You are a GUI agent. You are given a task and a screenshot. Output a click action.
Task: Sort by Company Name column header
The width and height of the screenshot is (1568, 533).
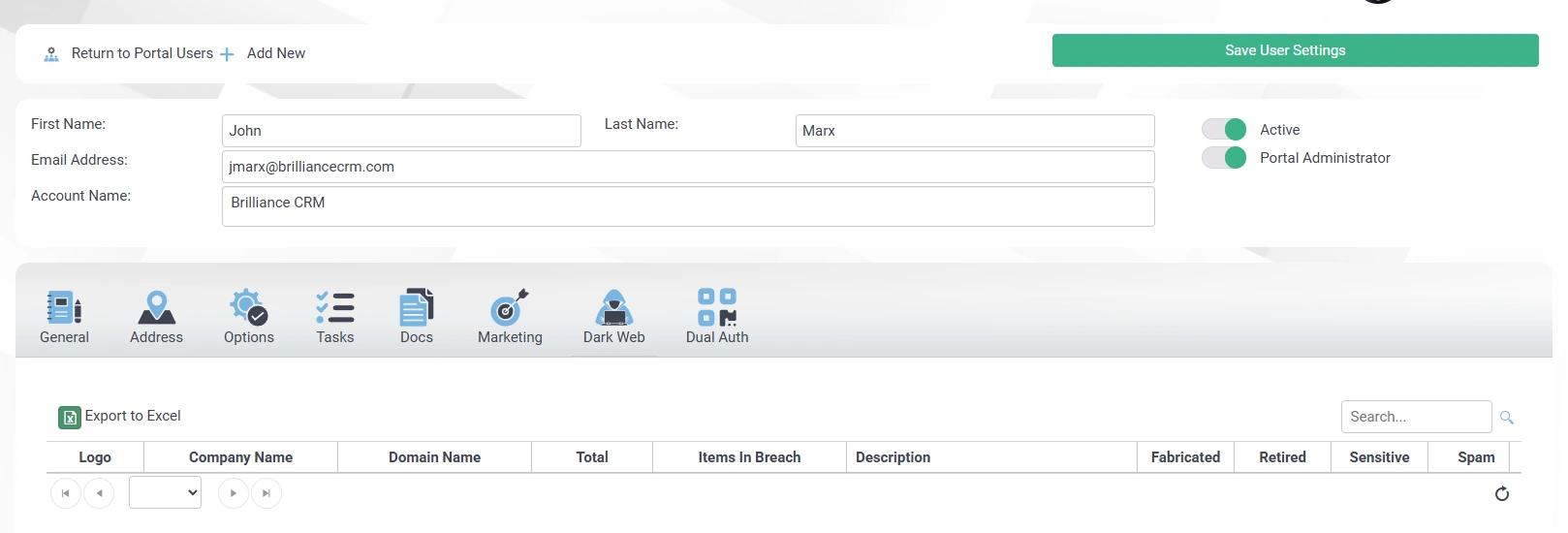tap(240, 457)
